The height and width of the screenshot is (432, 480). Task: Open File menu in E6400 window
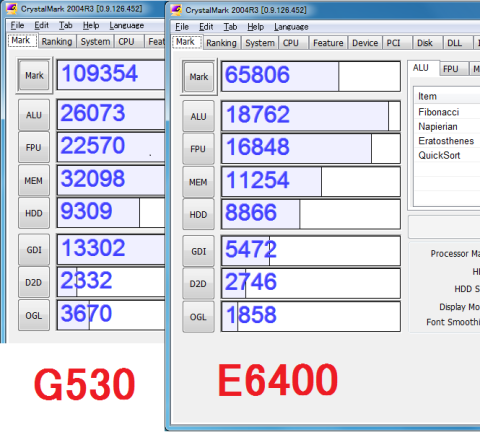[x=182, y=27]
